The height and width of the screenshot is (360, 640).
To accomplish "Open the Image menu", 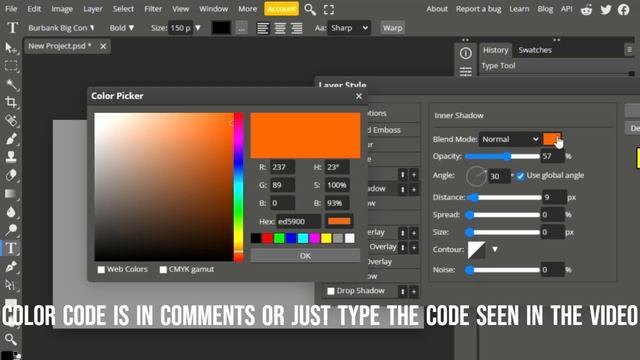I will point(62,9).
